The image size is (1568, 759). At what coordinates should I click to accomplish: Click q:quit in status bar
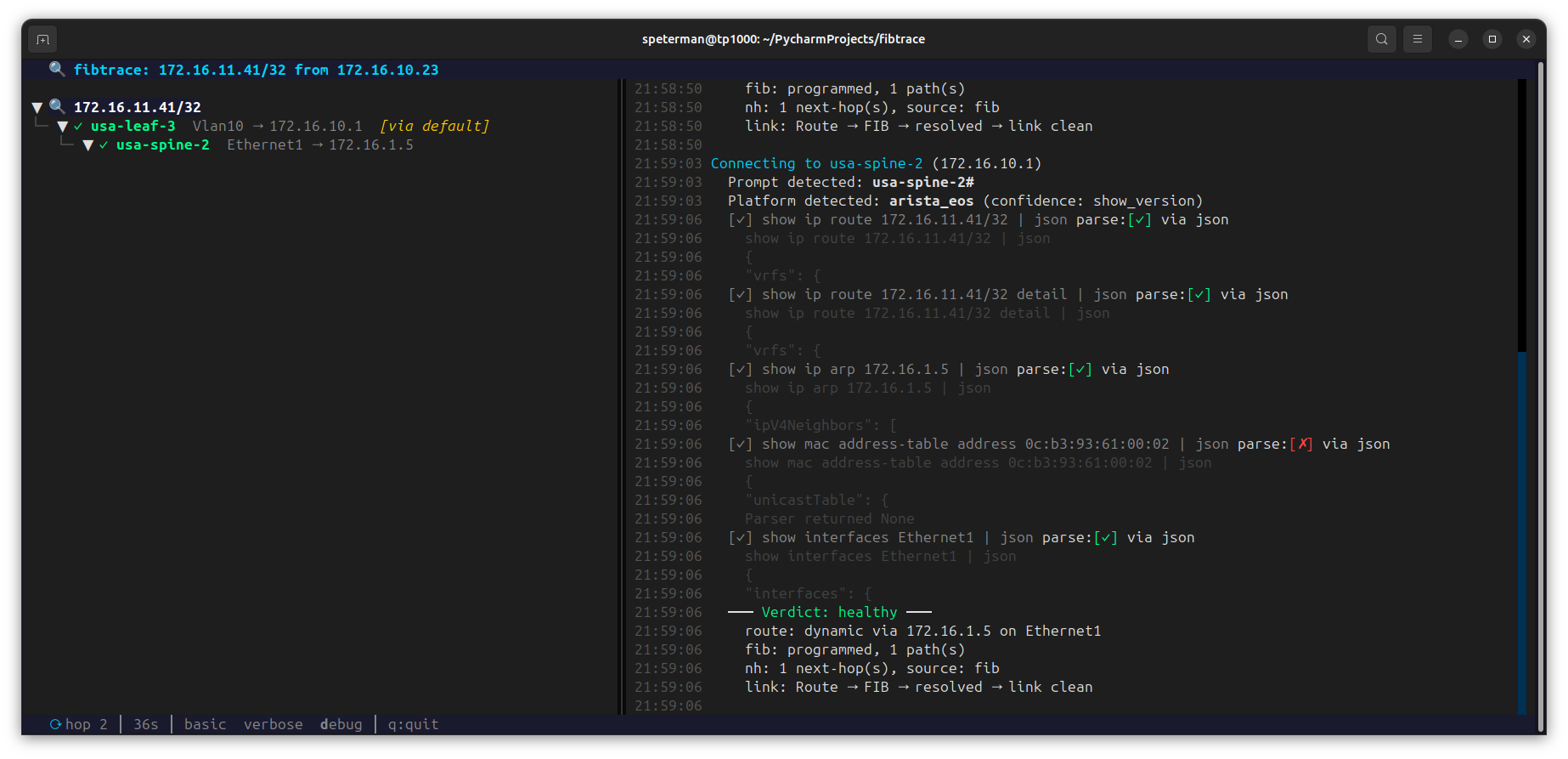tap(414, 724)
